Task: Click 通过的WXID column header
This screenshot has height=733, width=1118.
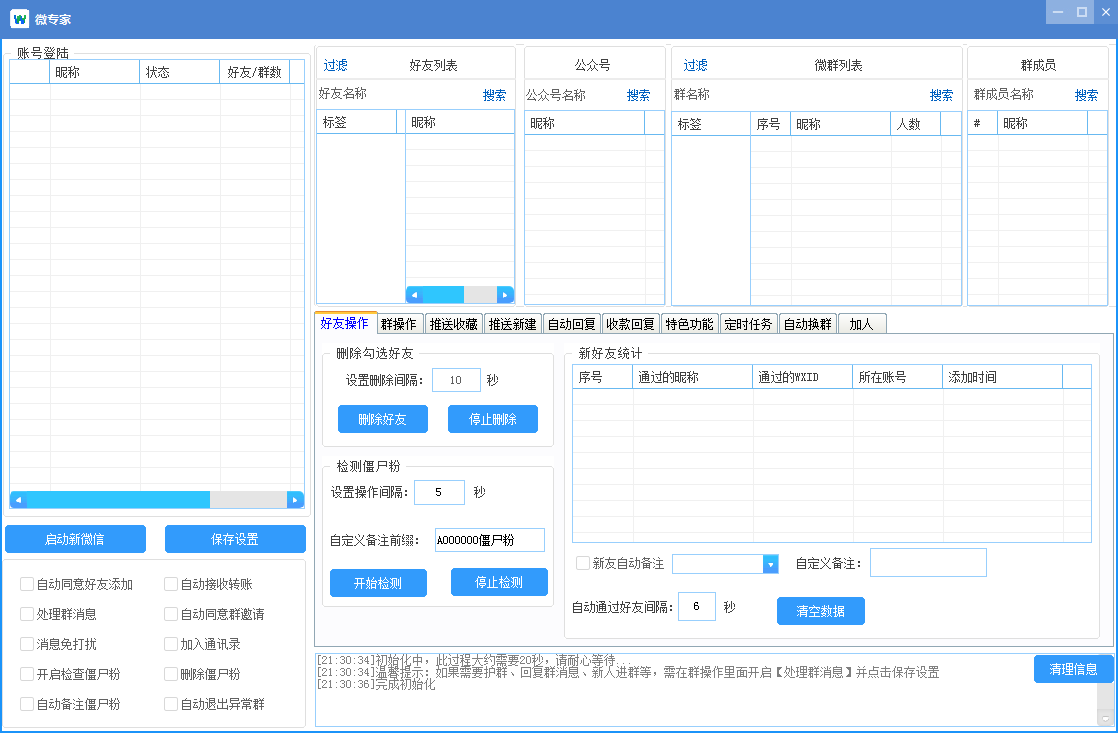Action: click(803, 377)
